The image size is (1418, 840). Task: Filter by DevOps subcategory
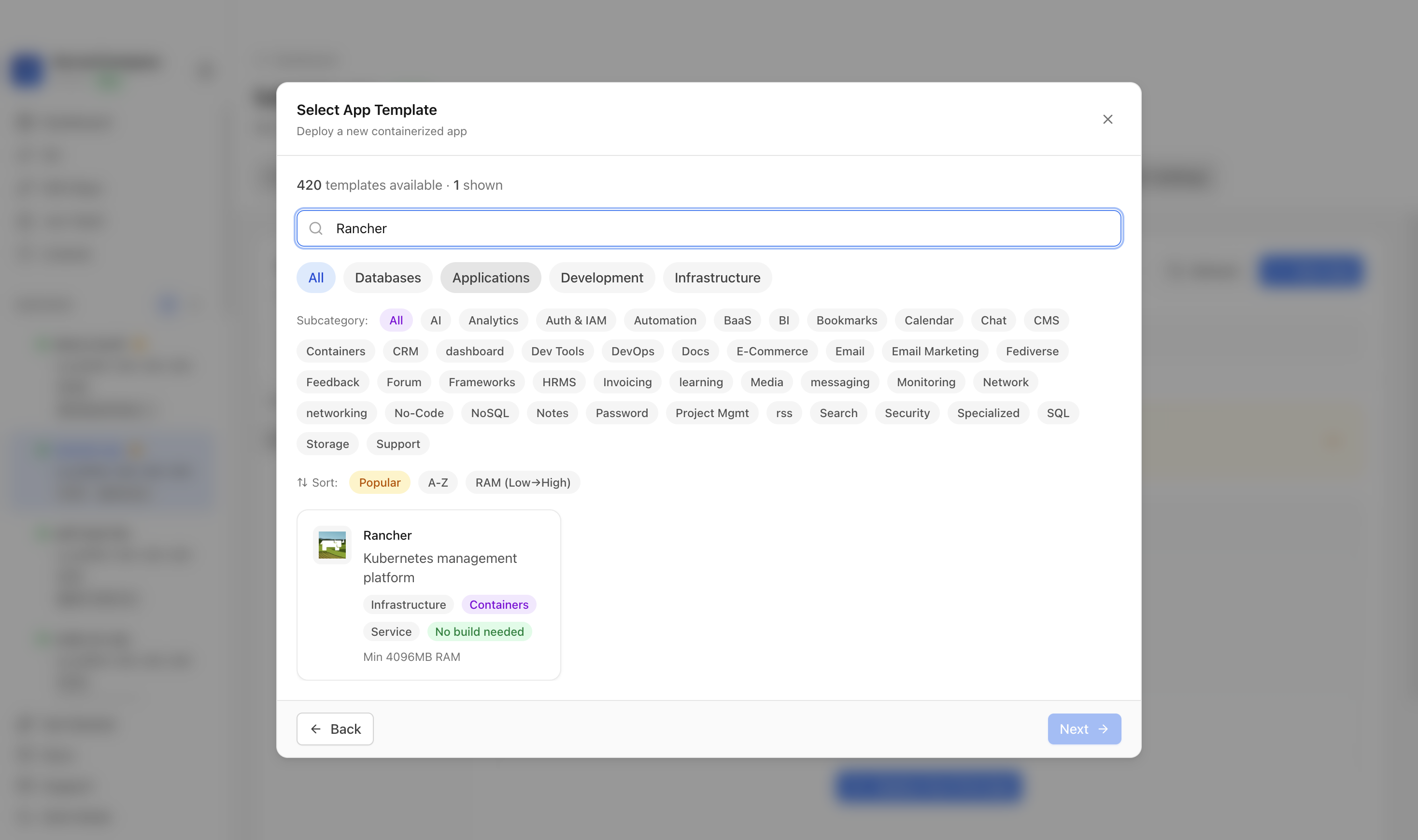point(633,351)
